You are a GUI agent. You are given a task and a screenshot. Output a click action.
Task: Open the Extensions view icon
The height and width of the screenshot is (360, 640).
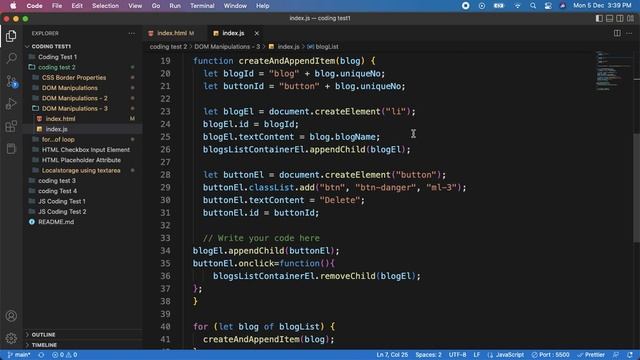pyautogui.click(x=11, y=126)
